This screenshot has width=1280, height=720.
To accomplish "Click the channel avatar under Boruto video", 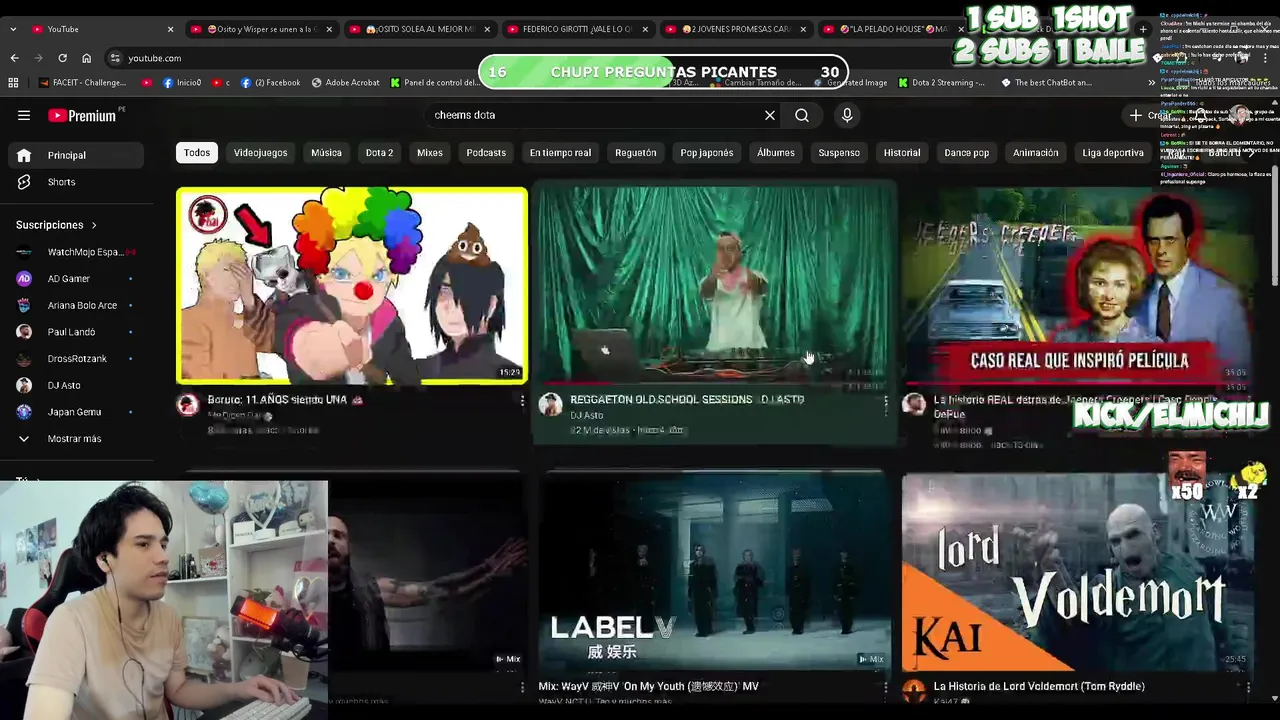I will pos(188,404).
